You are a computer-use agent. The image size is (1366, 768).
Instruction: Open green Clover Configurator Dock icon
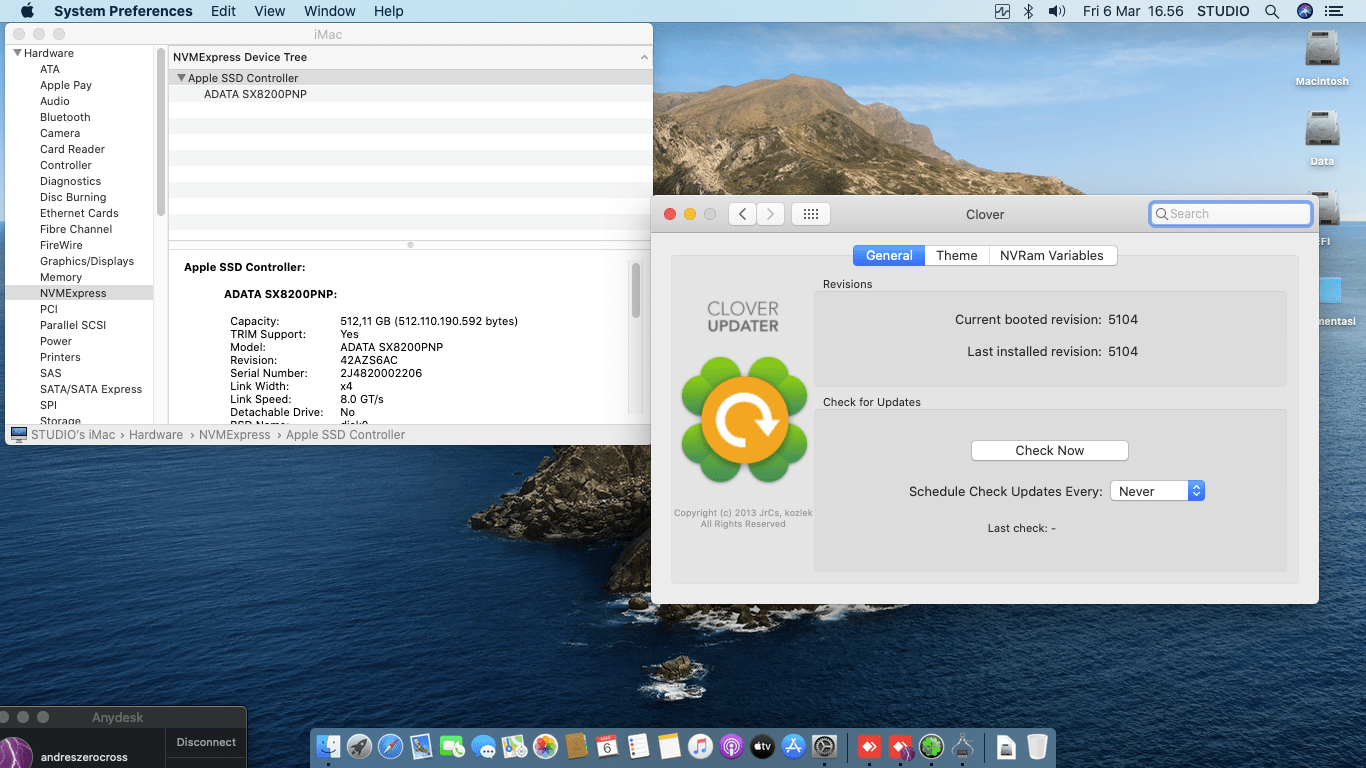coord(932,746)
